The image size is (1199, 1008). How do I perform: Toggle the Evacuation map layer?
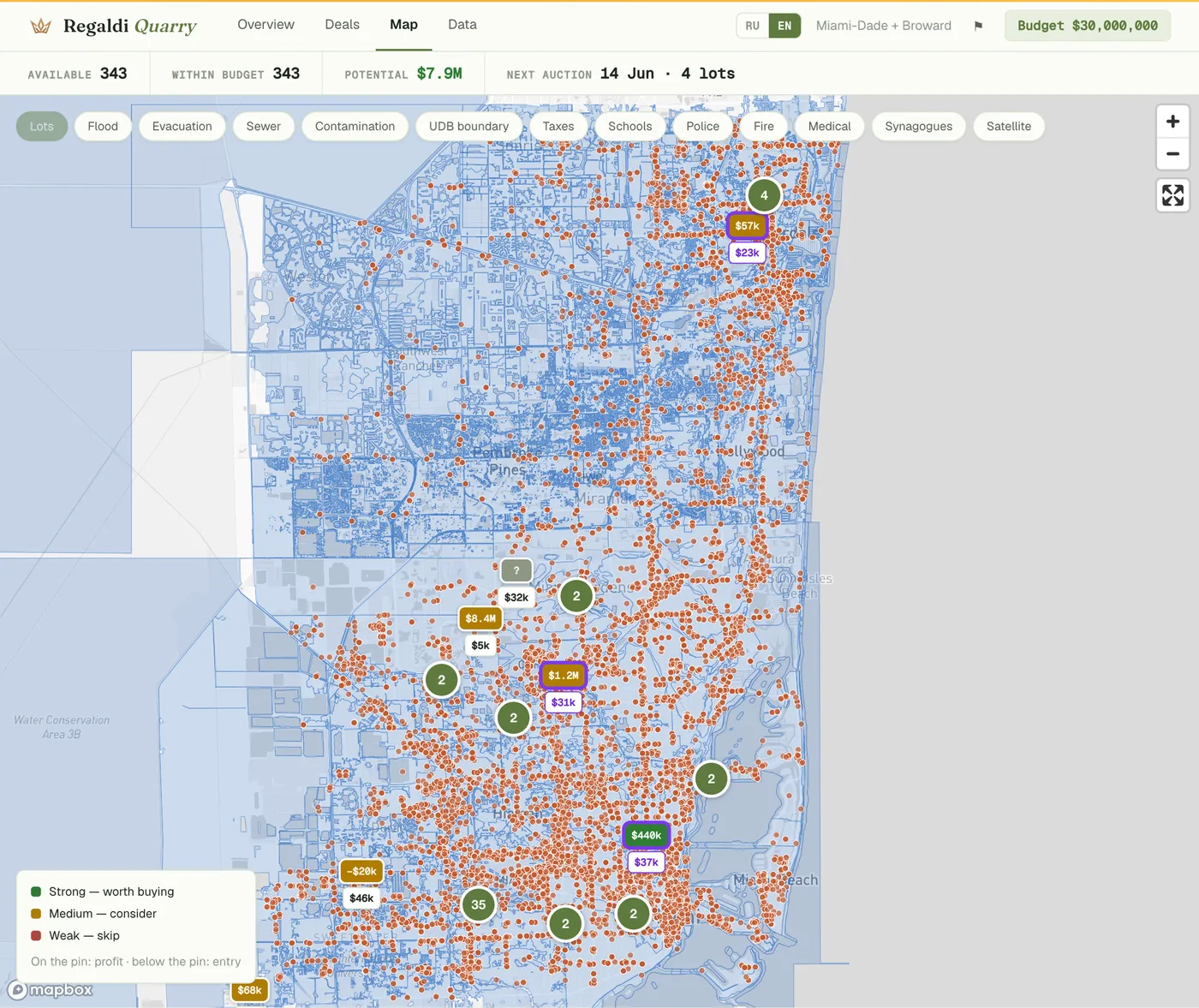[182, 126]
